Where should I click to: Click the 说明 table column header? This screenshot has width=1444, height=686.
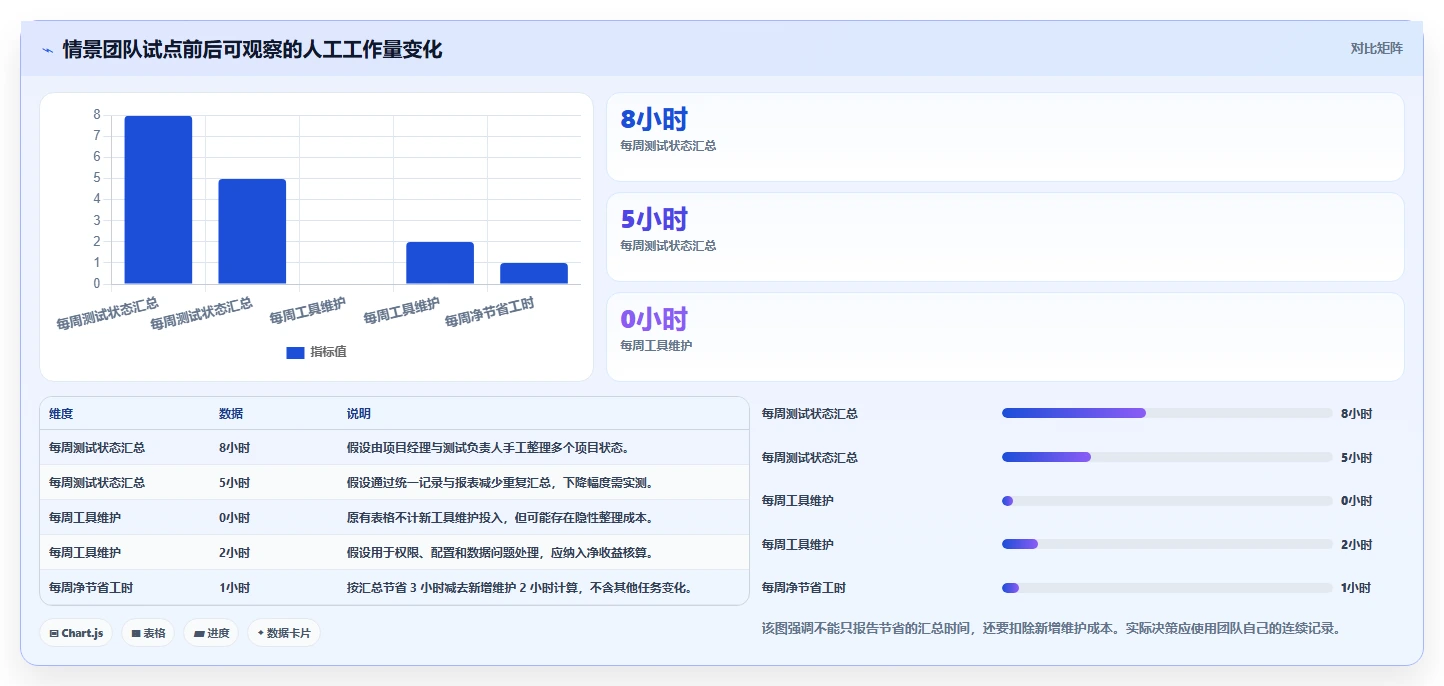[359, 414]
